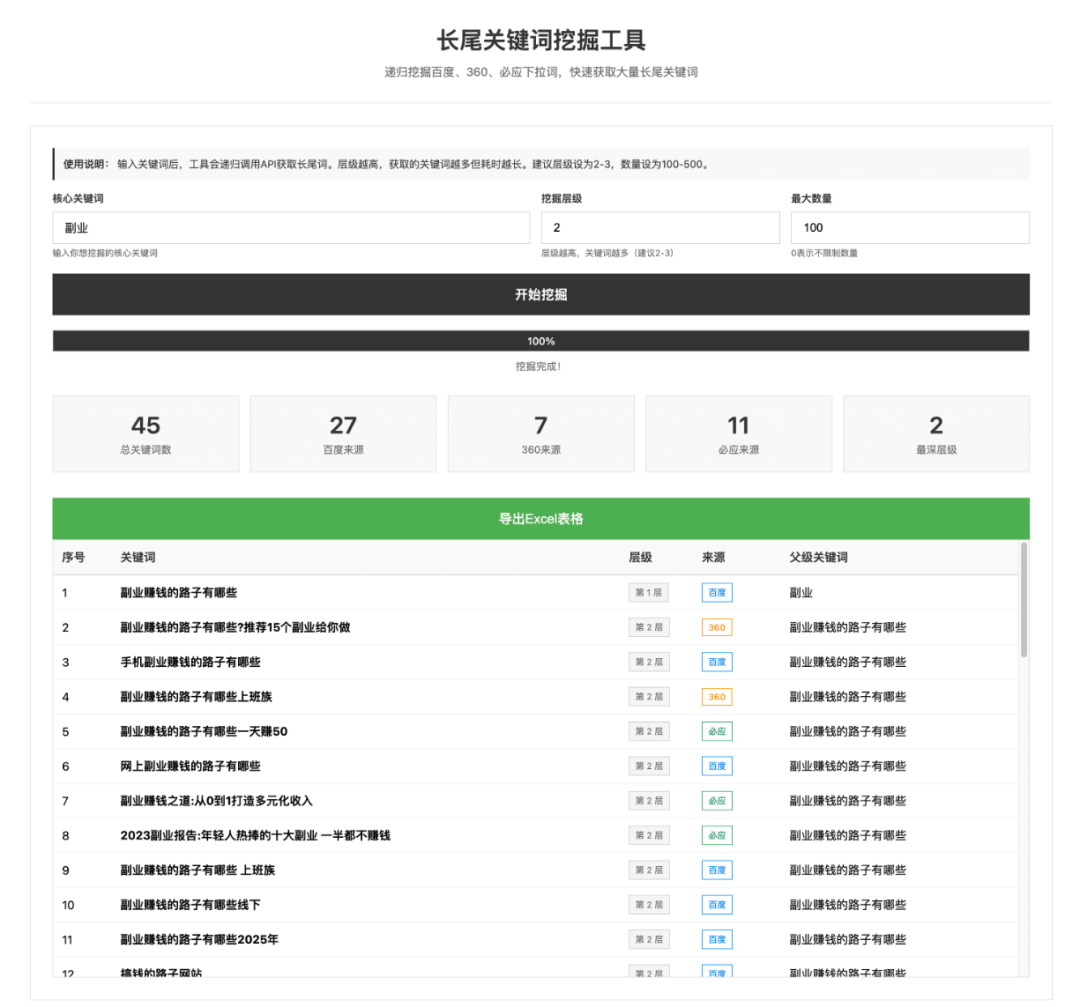
Task: Click the 百度 badge on the 网上副业赚钱 row
Action: click(716, 766)
